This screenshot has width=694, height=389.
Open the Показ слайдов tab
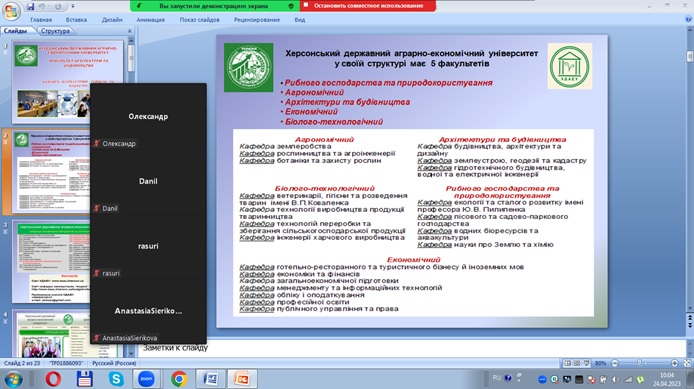199,20
